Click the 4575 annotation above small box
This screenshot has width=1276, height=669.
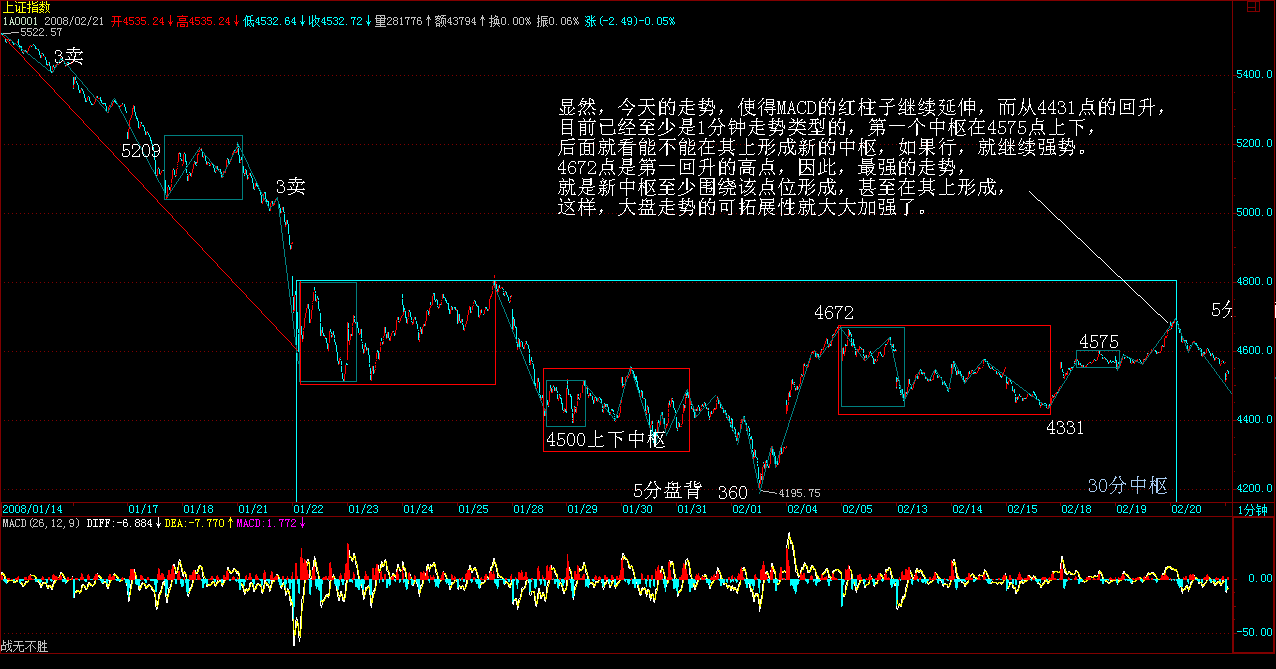[x=1098, y=342]
